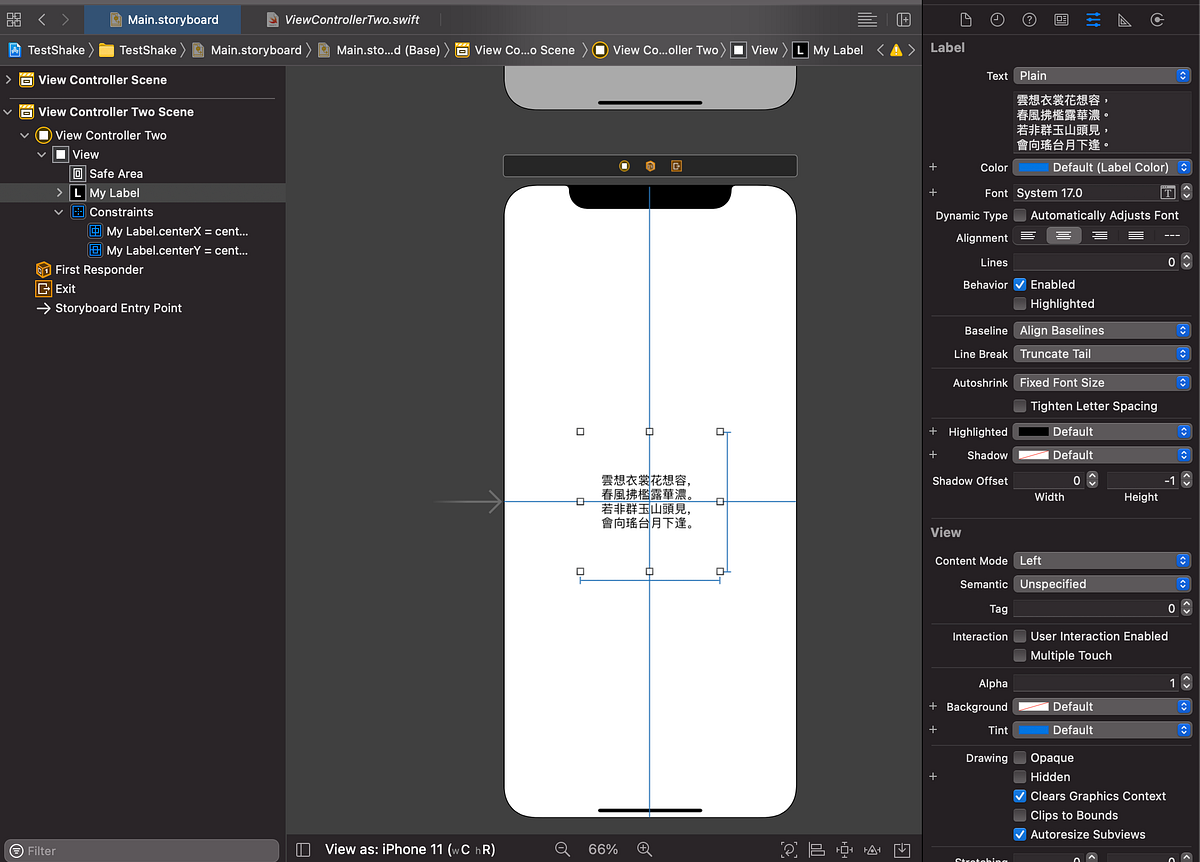Show the Identity inspector tab icon

[x=1061, y=20]
